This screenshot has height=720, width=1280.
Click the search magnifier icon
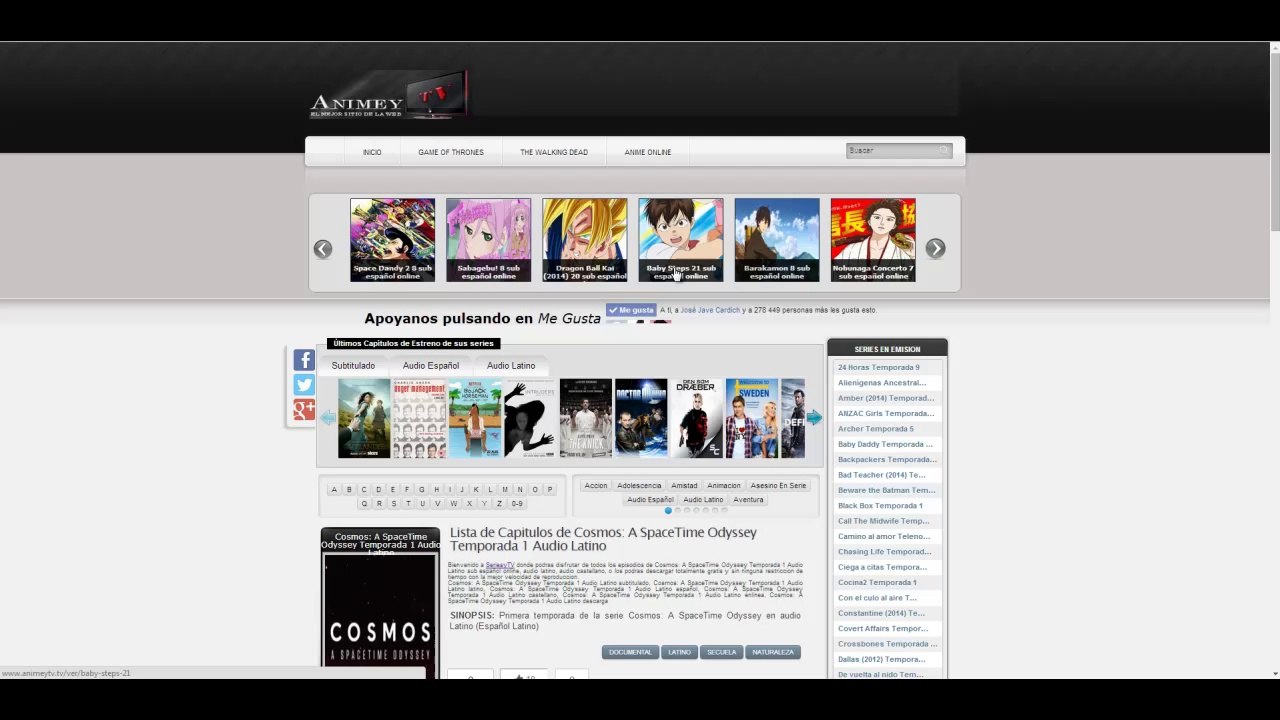tap(942, 150)
